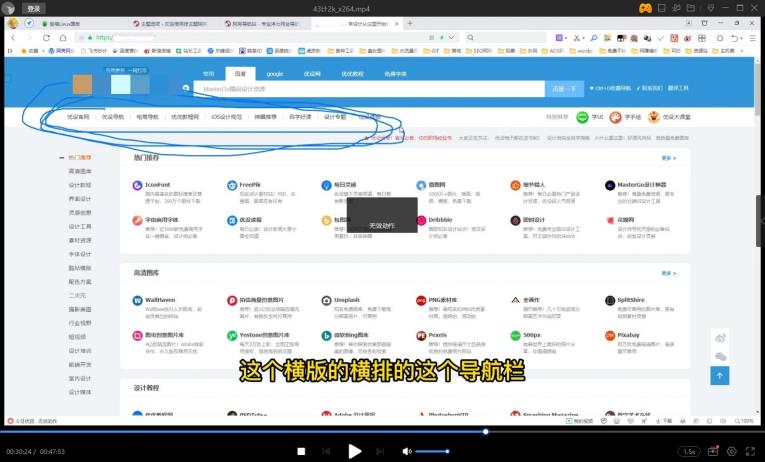
Task: Enter fullscreen mode in the video player
Action: pyautogui.click(x=748, y=451)
